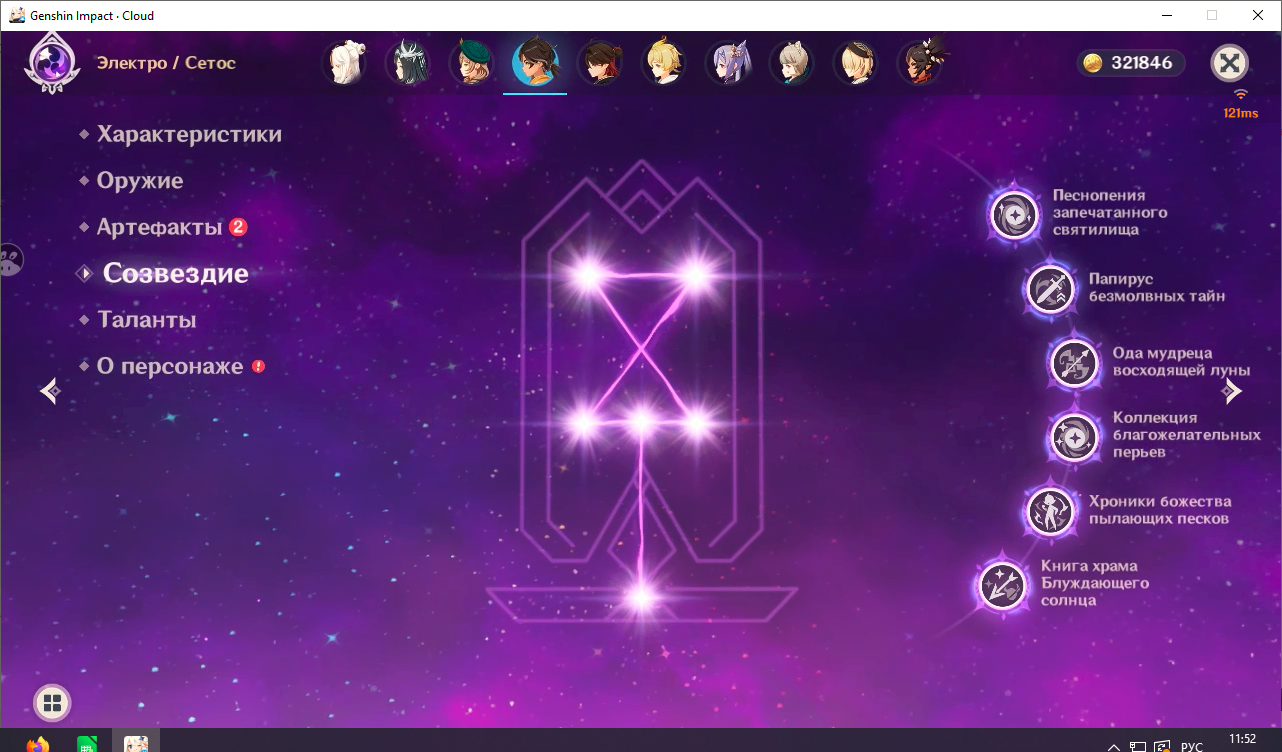Screen dimensions: 1282x752
Task: Close the character screen with the X button
Action: (1230, 63)
